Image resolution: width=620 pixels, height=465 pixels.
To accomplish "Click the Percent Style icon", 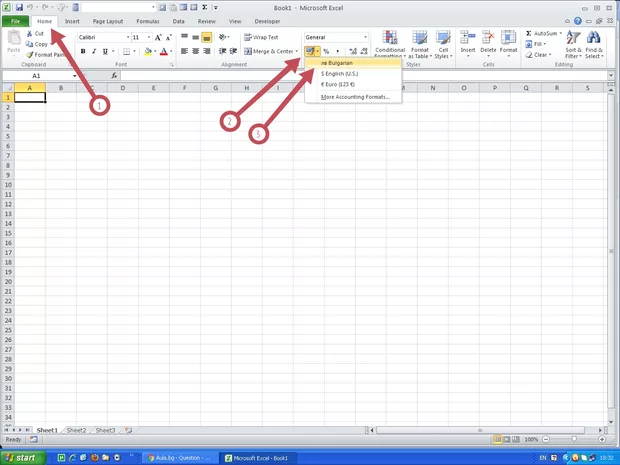I will coord(326,51).
